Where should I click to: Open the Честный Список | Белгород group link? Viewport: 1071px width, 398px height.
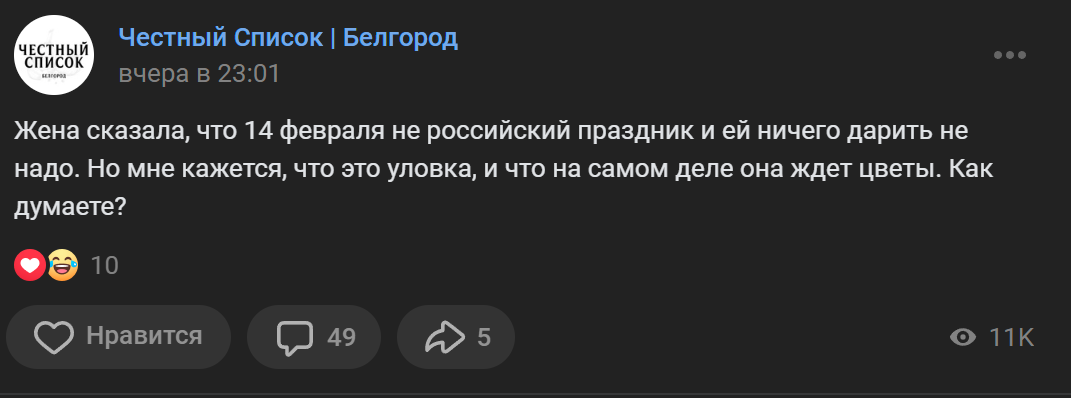click(x=288, y=38)
